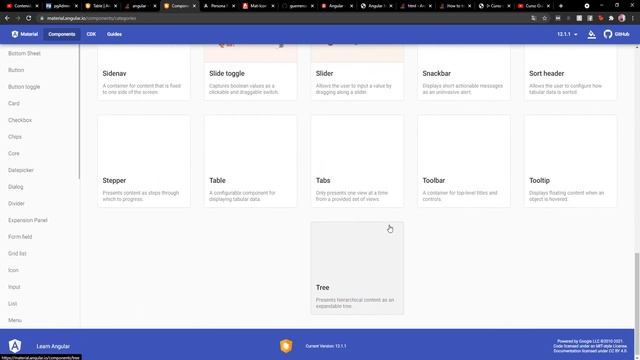The height and width of the screenshot is (360, 640).
Task: Open Core in sidebar
Action: [14, 153]
